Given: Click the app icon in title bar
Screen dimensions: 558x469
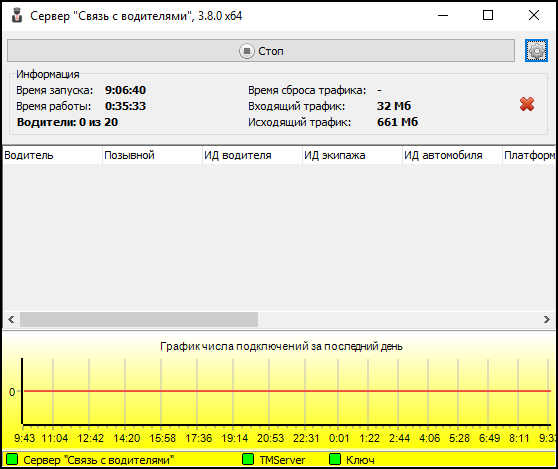Looking at the screenshot, I should tap(16, 16).
